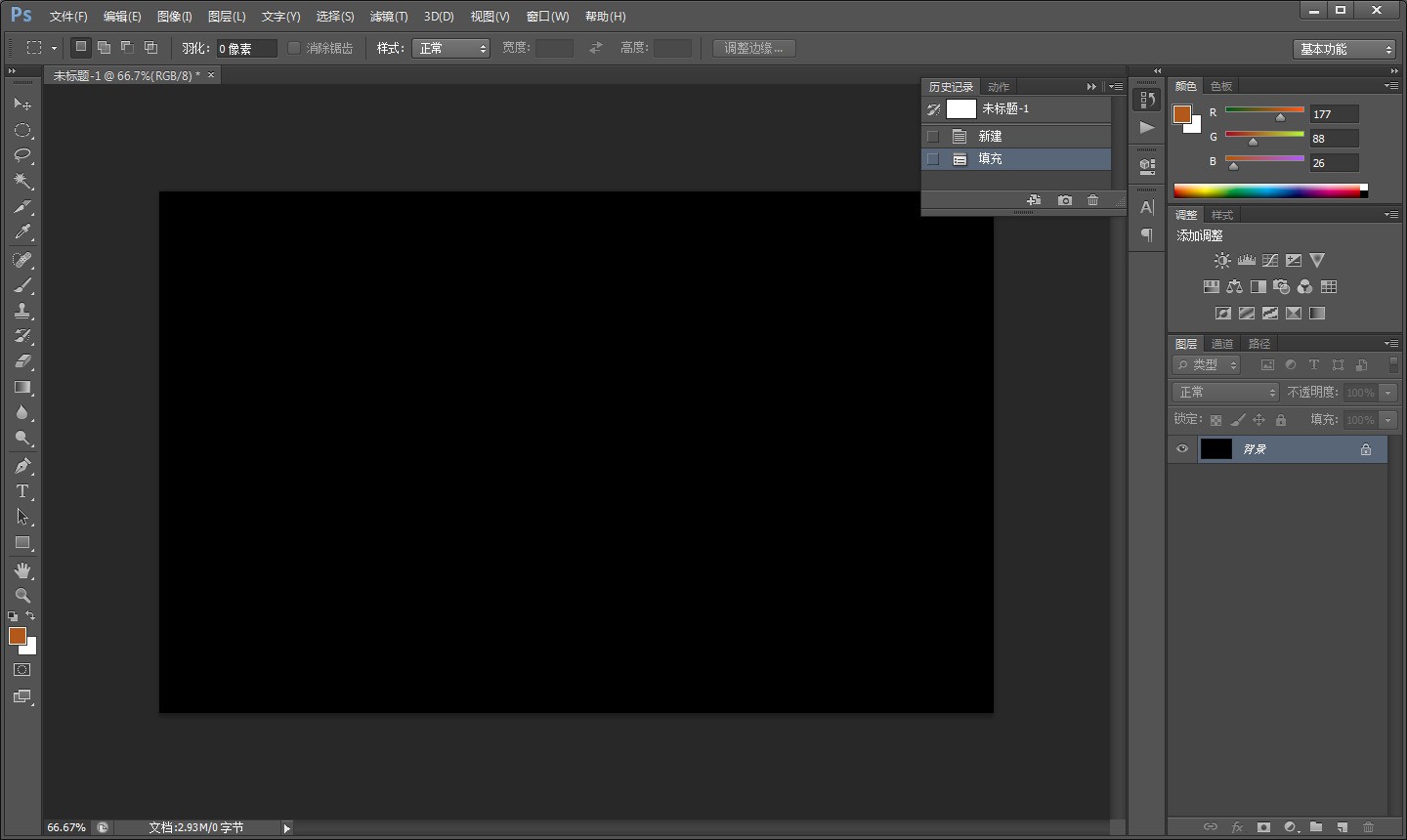Screen dimensions: 1407x840
Task: Select the Gradient tool
Action: point(22,387)
